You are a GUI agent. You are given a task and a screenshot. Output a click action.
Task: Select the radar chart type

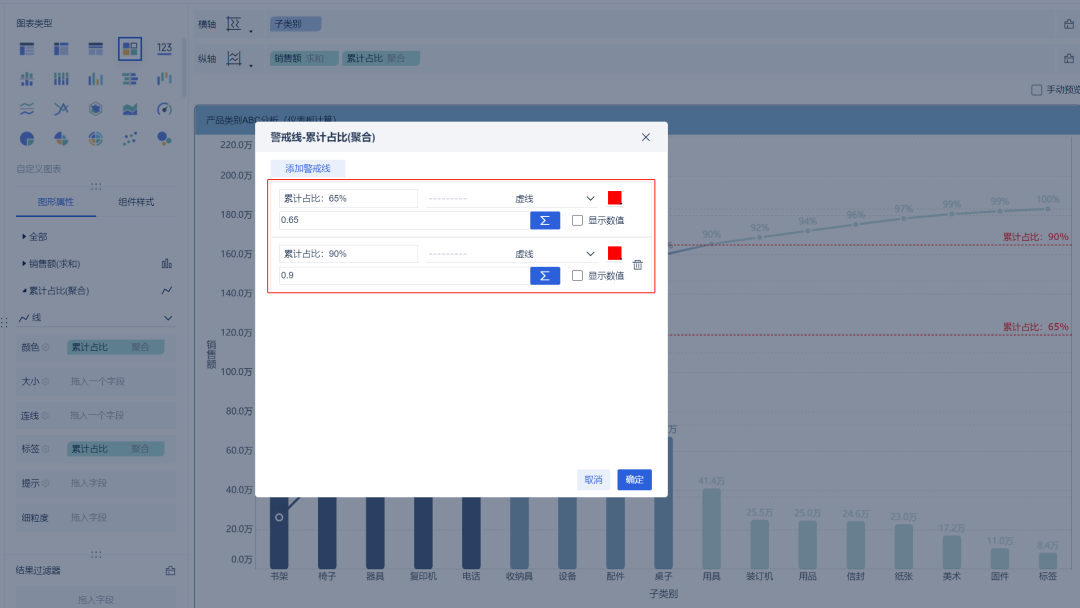[x=96, y=109]
